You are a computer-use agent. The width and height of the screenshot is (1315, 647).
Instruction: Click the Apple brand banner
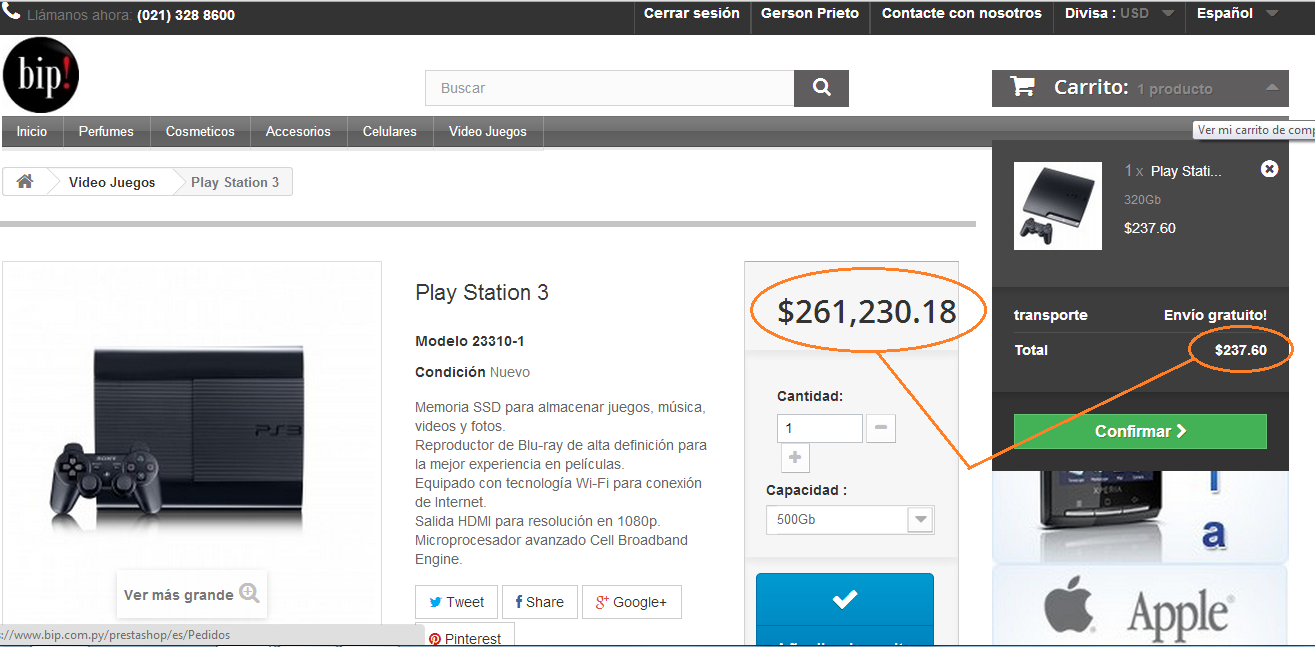(x=1140, y=607)
